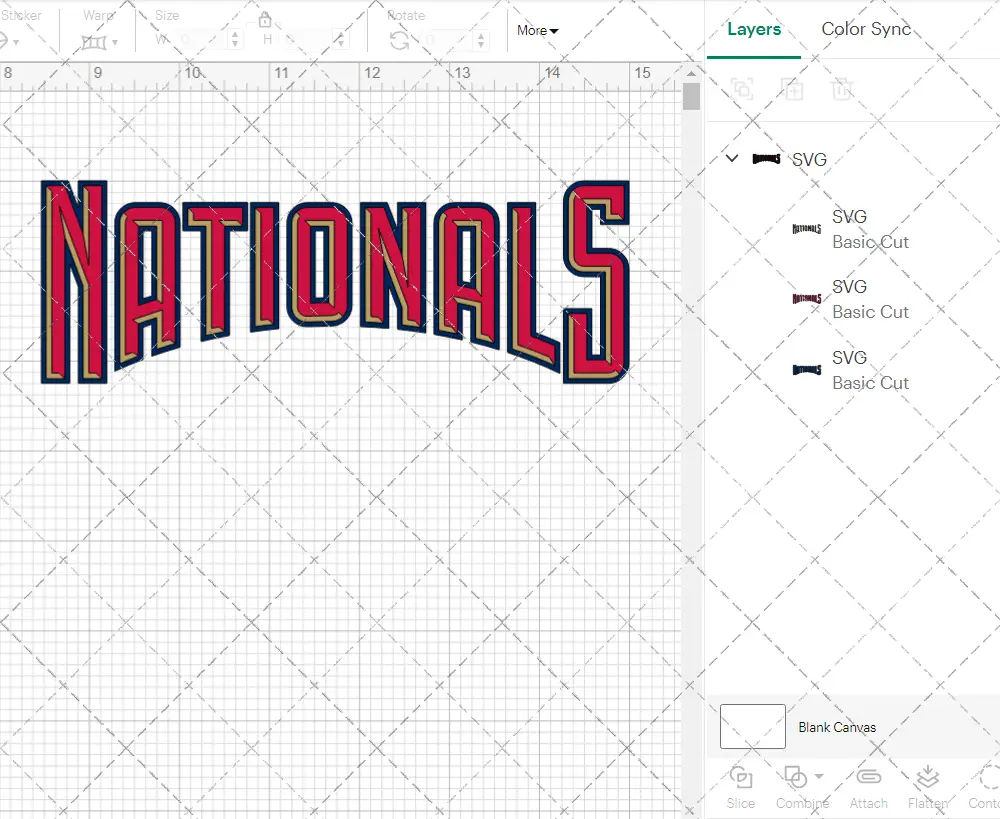Click the Rotate icon in toolbar
The width and height of the screenshot is (1000, 819).
tap(399, 40)
